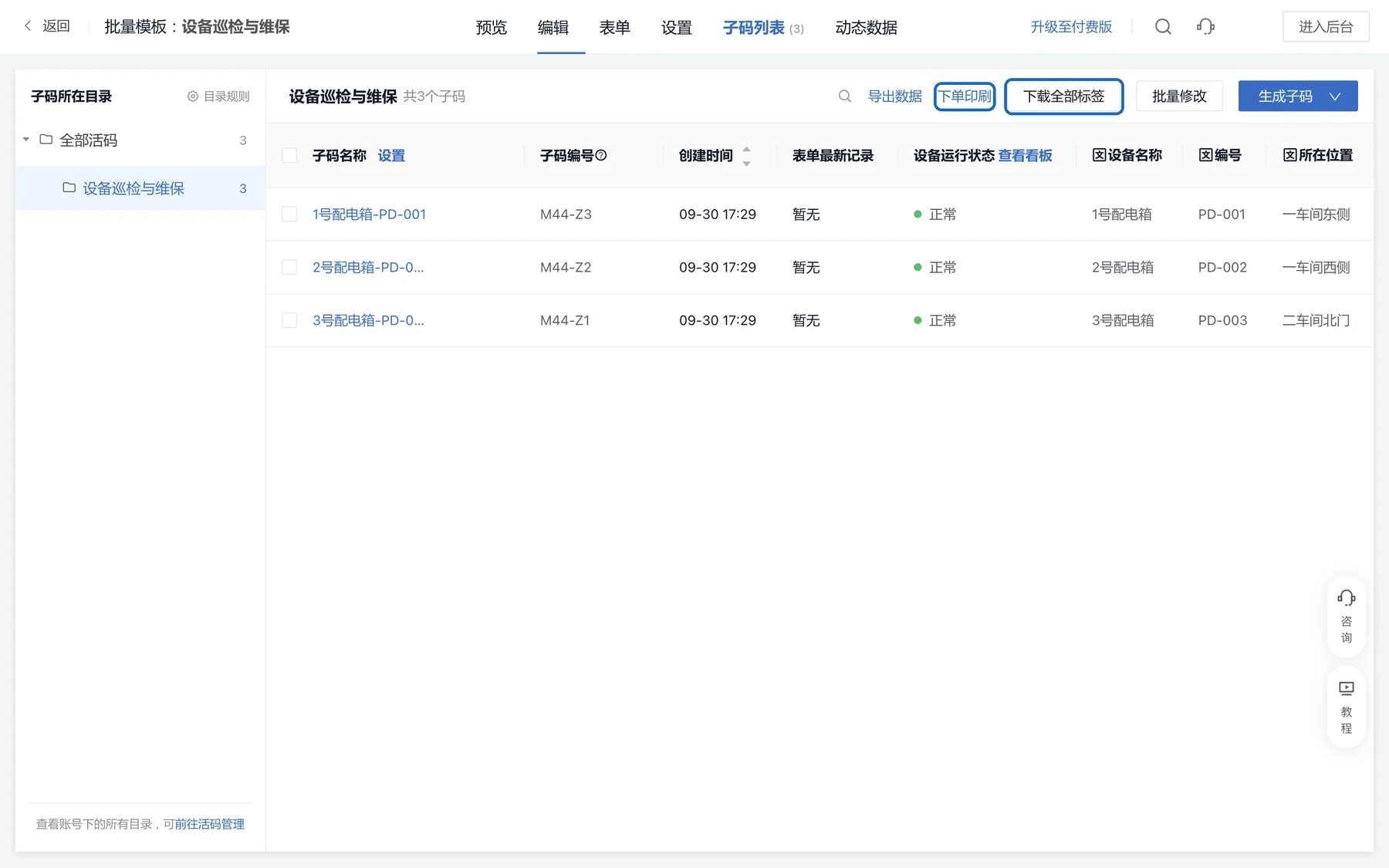This screenshot has height=868, width=1389.
Task: Sort by 创建时间 arrows
Action: 746,156
